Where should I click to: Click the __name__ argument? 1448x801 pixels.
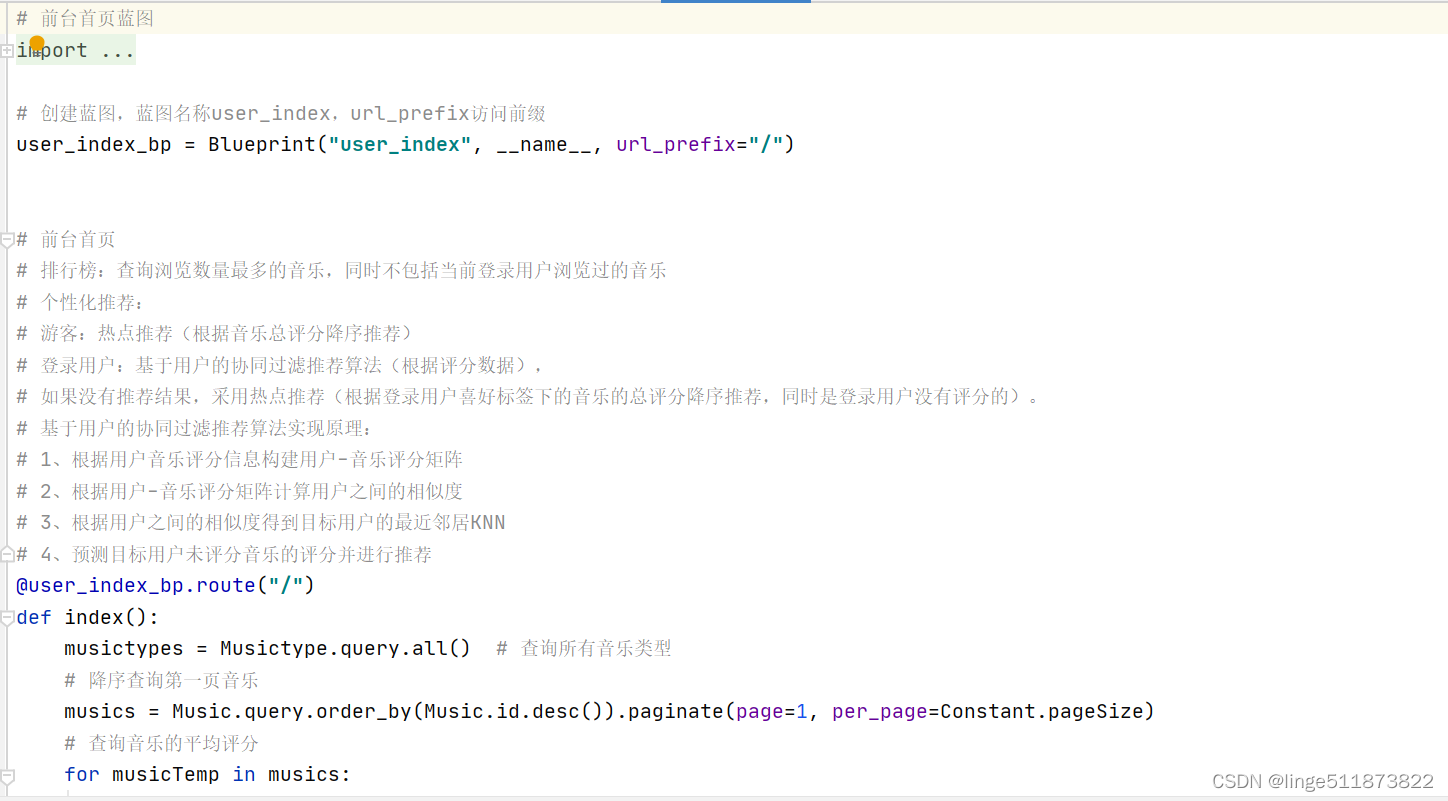[x=545, y=144]
